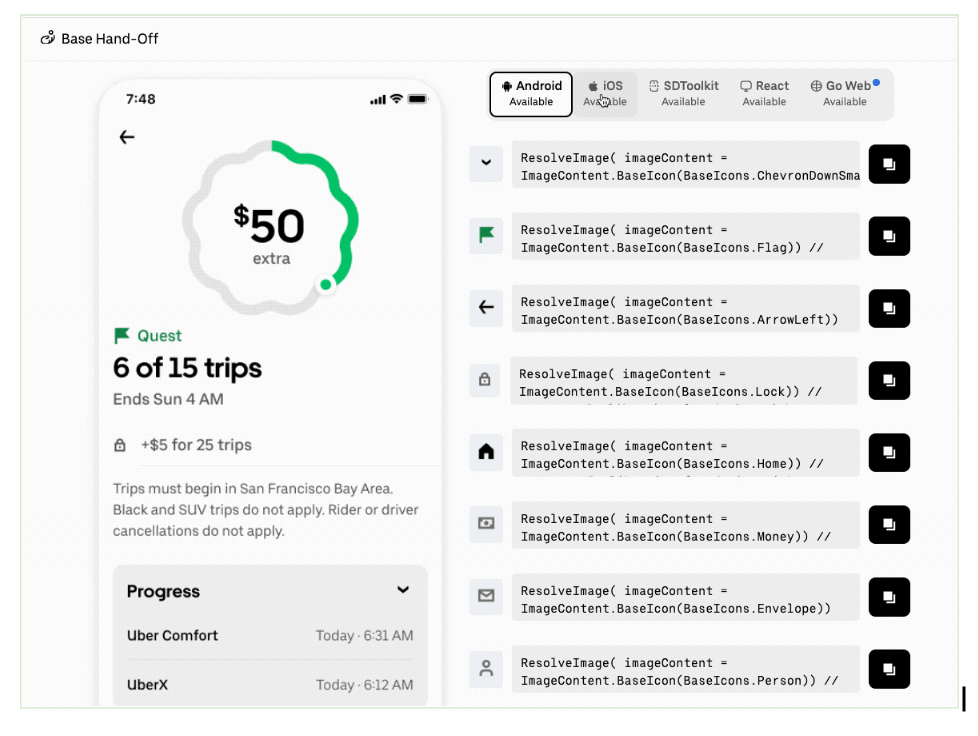Collapse the Progress section chevron
This screenshot has height=736, width=978.
[x=403, y=590]
